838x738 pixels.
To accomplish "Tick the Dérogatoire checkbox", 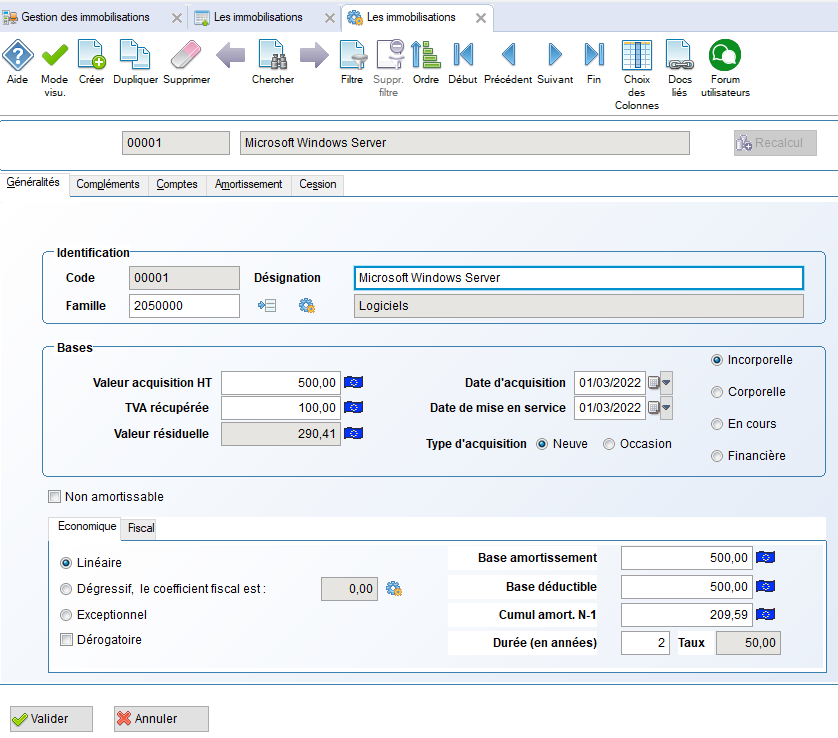I will coord(66,640).
